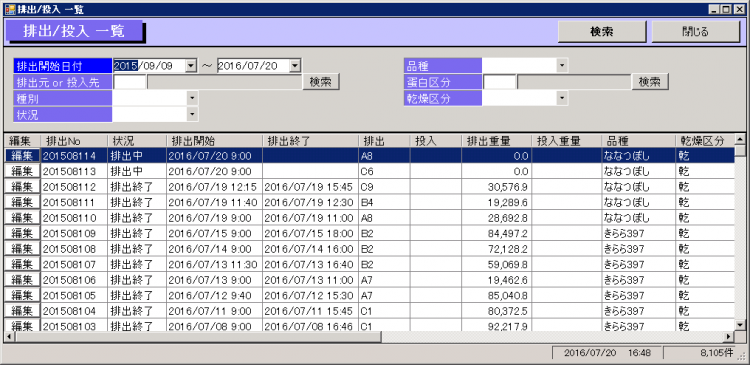
Task: Click 検索 next to 蛋白区分
Action: tap(650, 82)
